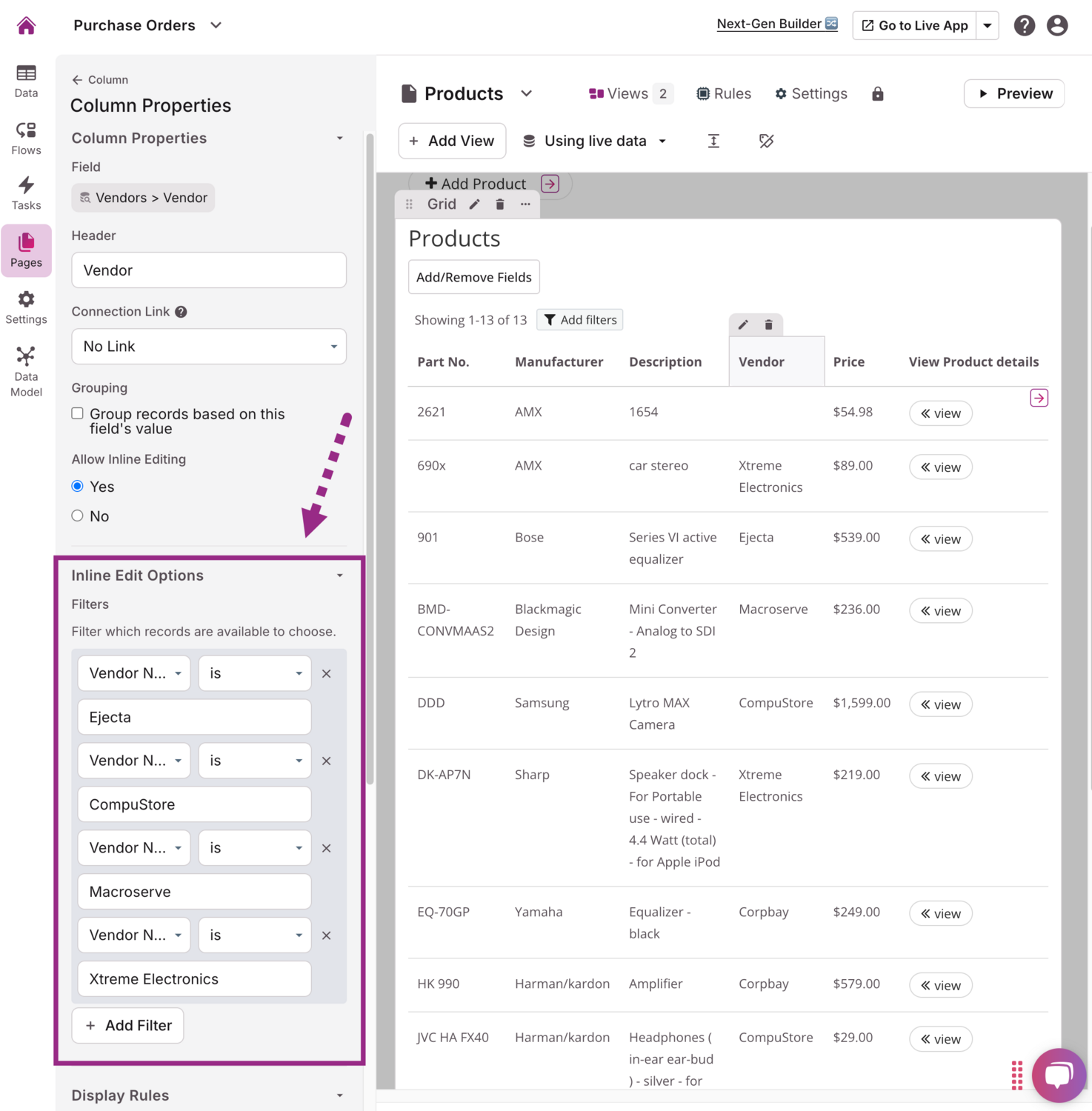Click the Add View button
Screen dimensions: 1092x1111
click(x=452, y=141)
